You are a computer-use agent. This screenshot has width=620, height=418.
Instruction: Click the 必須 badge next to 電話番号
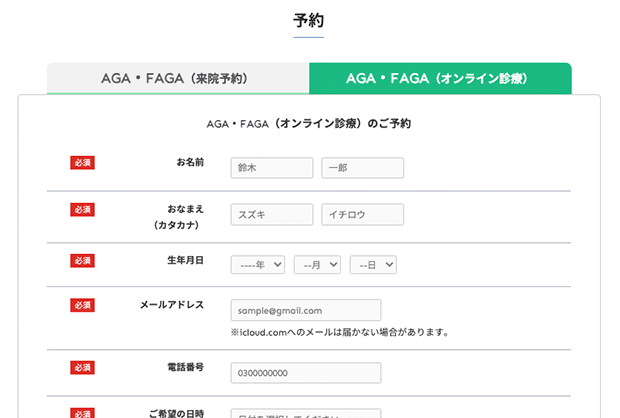[82, 367]
